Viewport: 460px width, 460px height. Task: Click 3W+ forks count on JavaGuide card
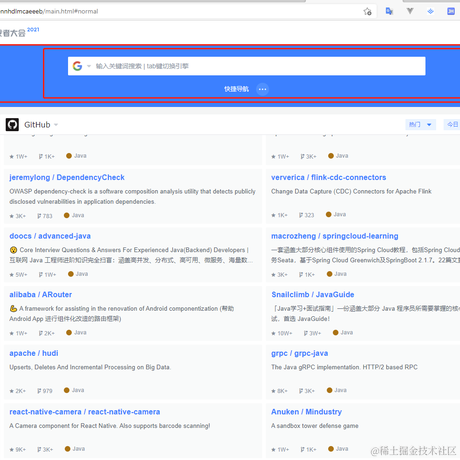coord(312,333)
